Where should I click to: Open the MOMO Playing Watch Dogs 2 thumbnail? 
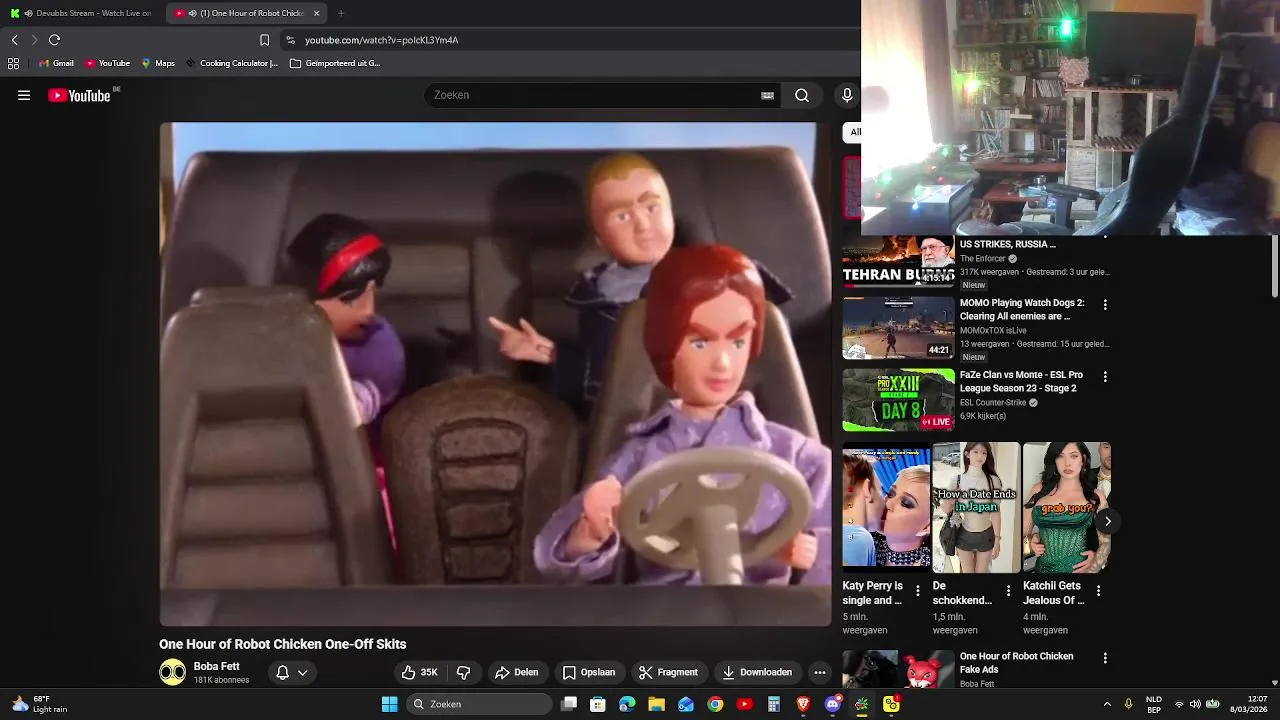[x=899, y=328]
